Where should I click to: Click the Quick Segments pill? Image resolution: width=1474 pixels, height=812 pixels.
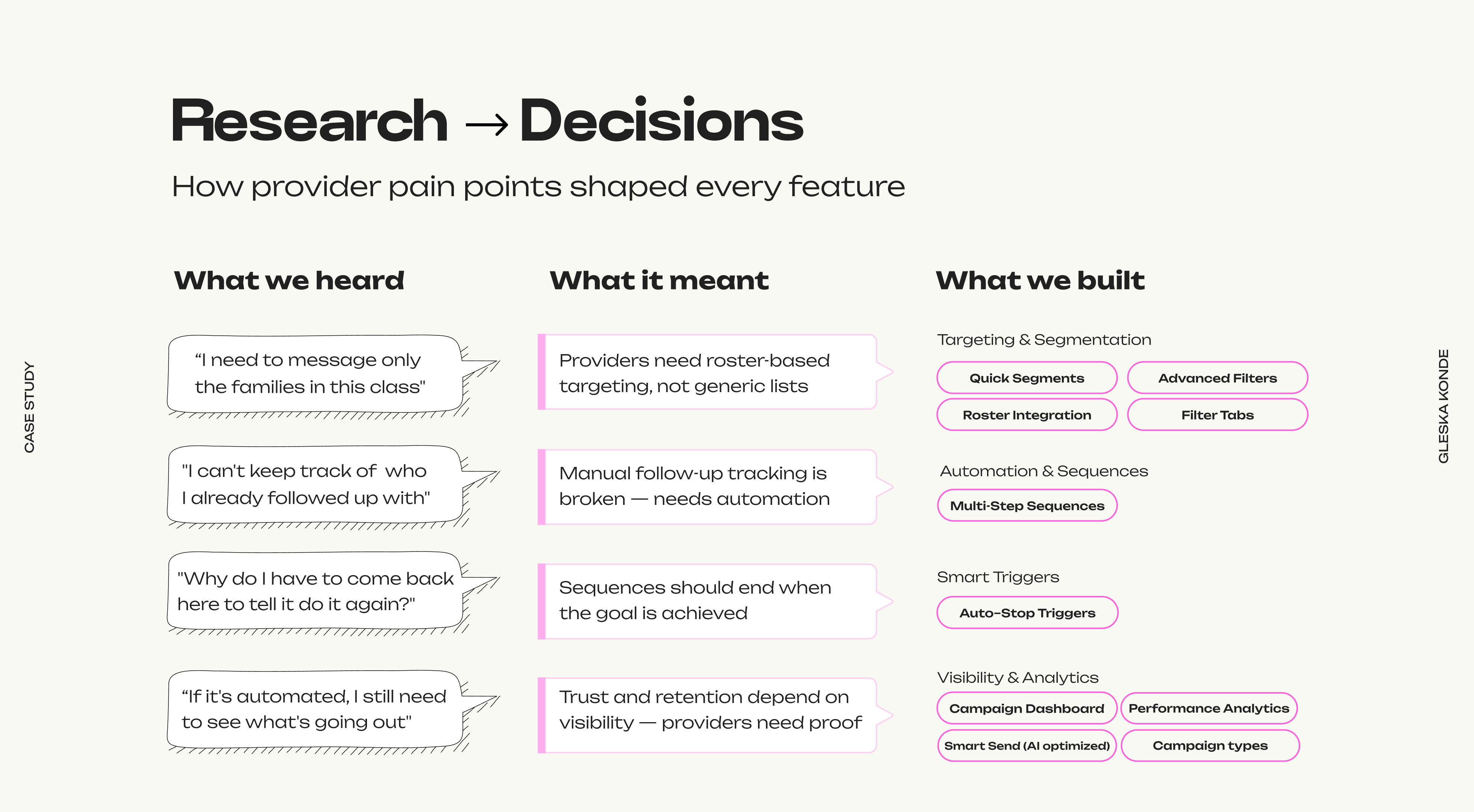(x=1027, y=378)
